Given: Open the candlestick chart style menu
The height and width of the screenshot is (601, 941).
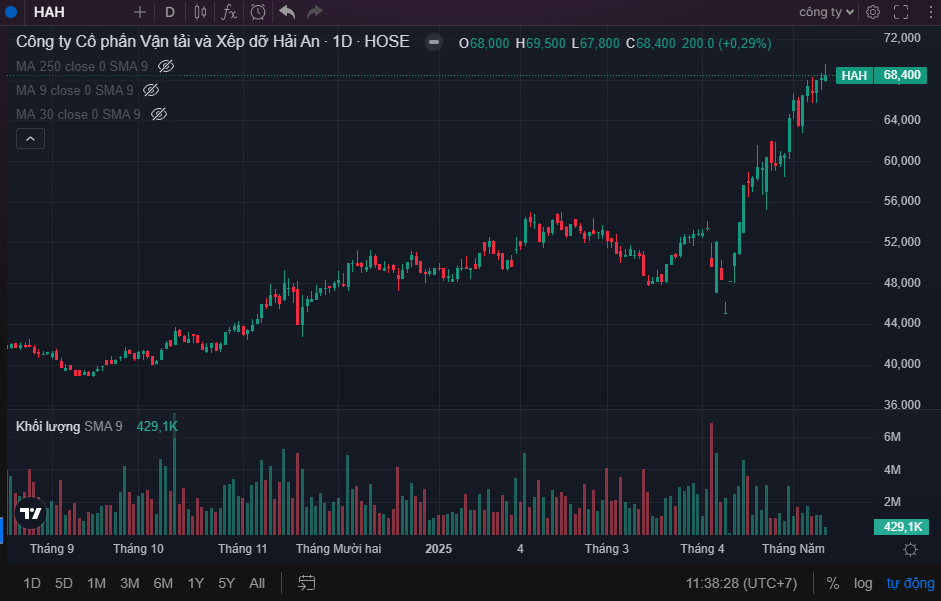Looking at the screenshot, I should tap(200, 12).
